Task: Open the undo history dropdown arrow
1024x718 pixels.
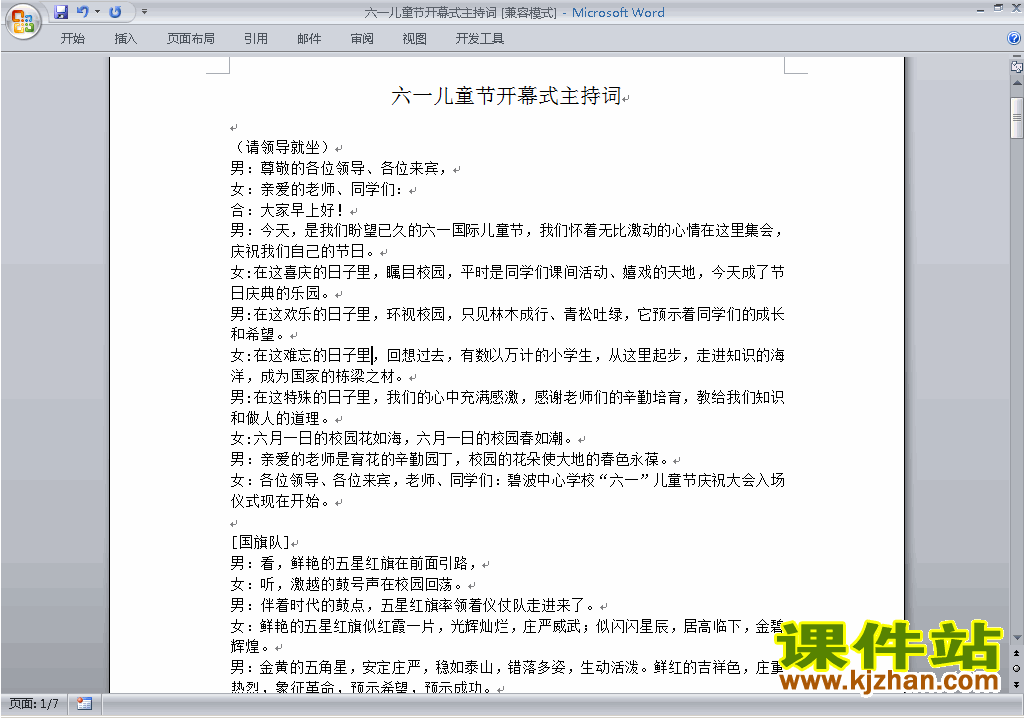Action: pos(97,12)
